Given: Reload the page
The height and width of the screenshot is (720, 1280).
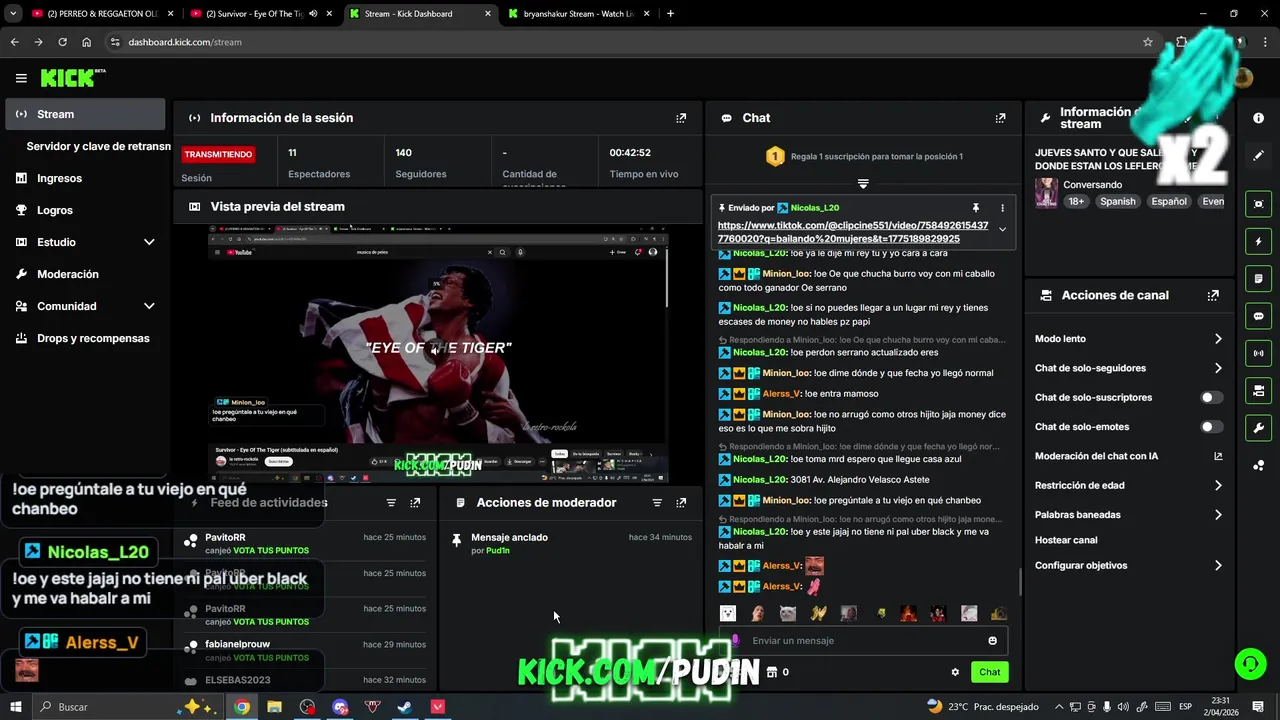Looking at the screenshot, I should point(63,42).
